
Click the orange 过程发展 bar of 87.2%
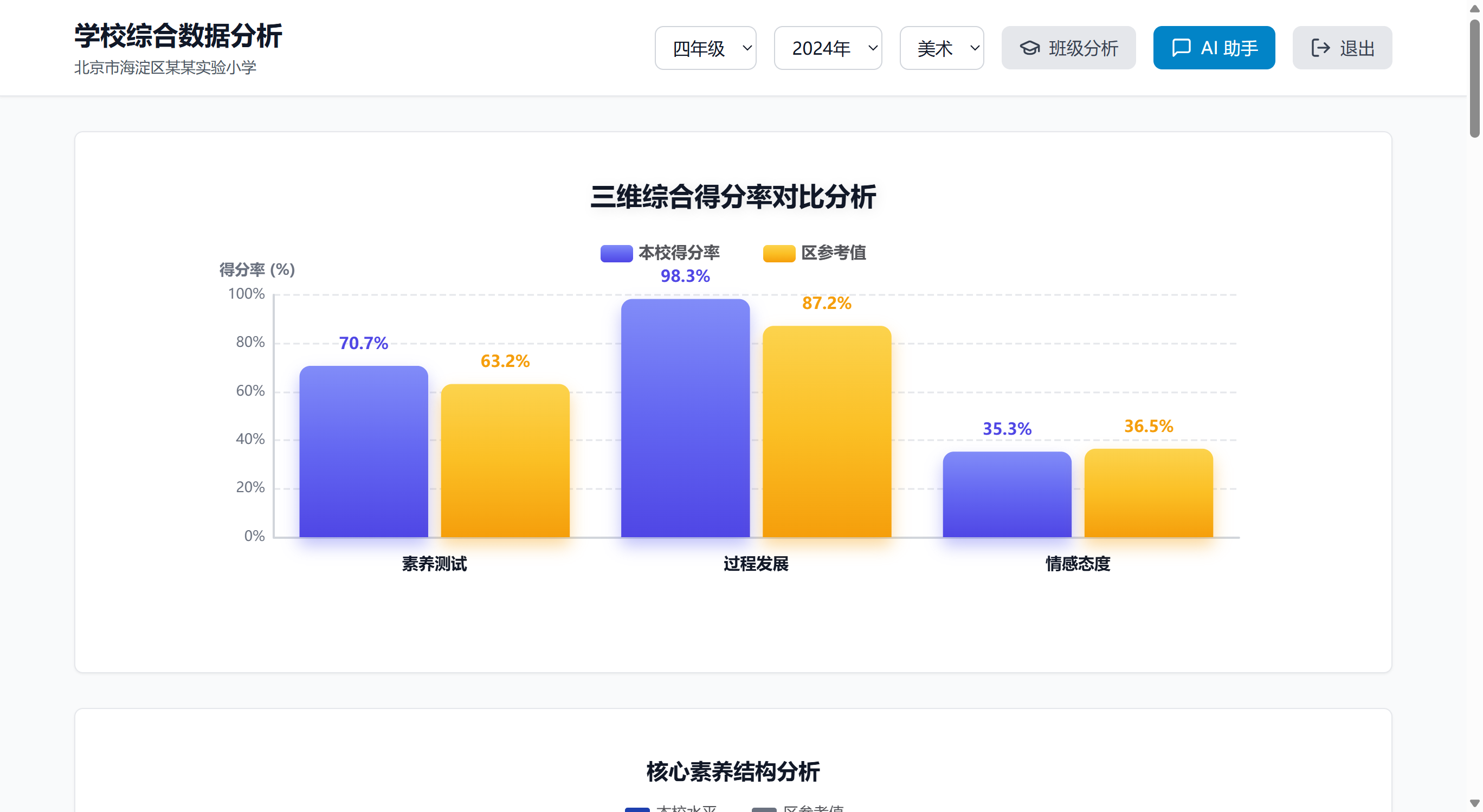point(827,431)
